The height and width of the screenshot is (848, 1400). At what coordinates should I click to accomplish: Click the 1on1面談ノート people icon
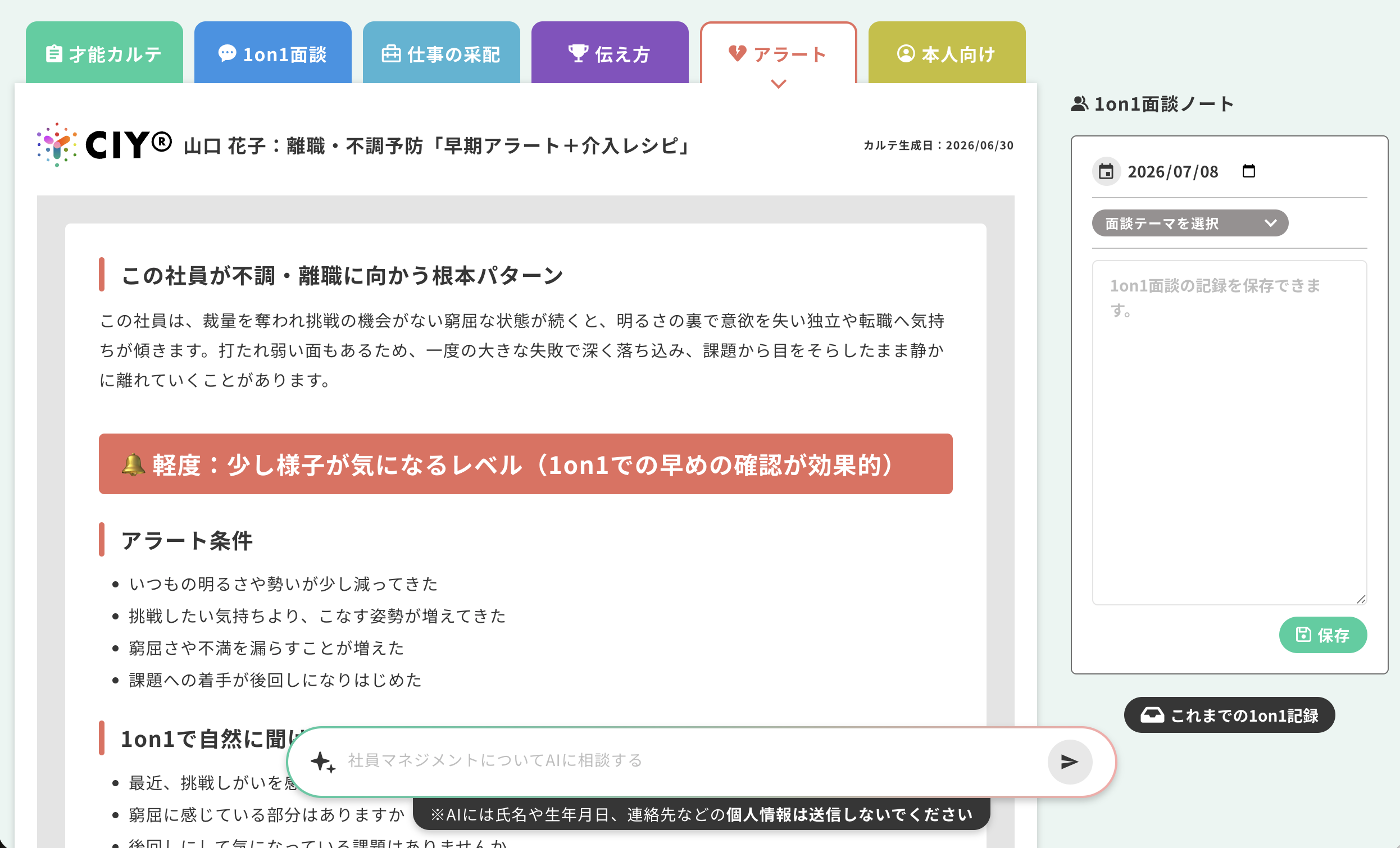[1079, 104]
